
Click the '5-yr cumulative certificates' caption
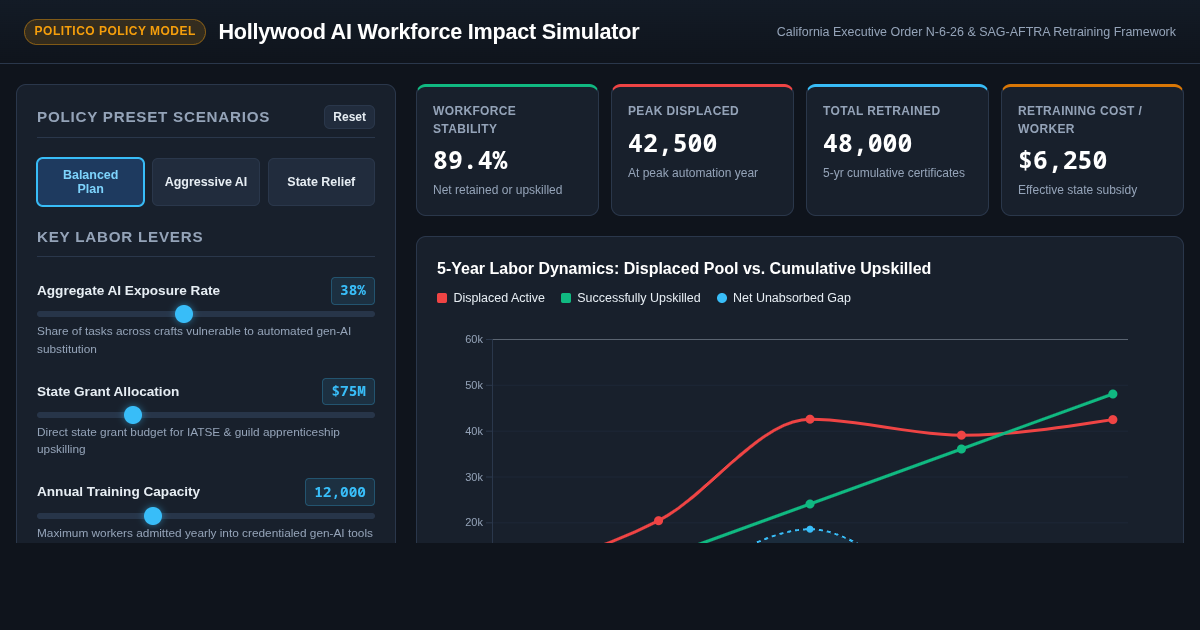(894, 173)
